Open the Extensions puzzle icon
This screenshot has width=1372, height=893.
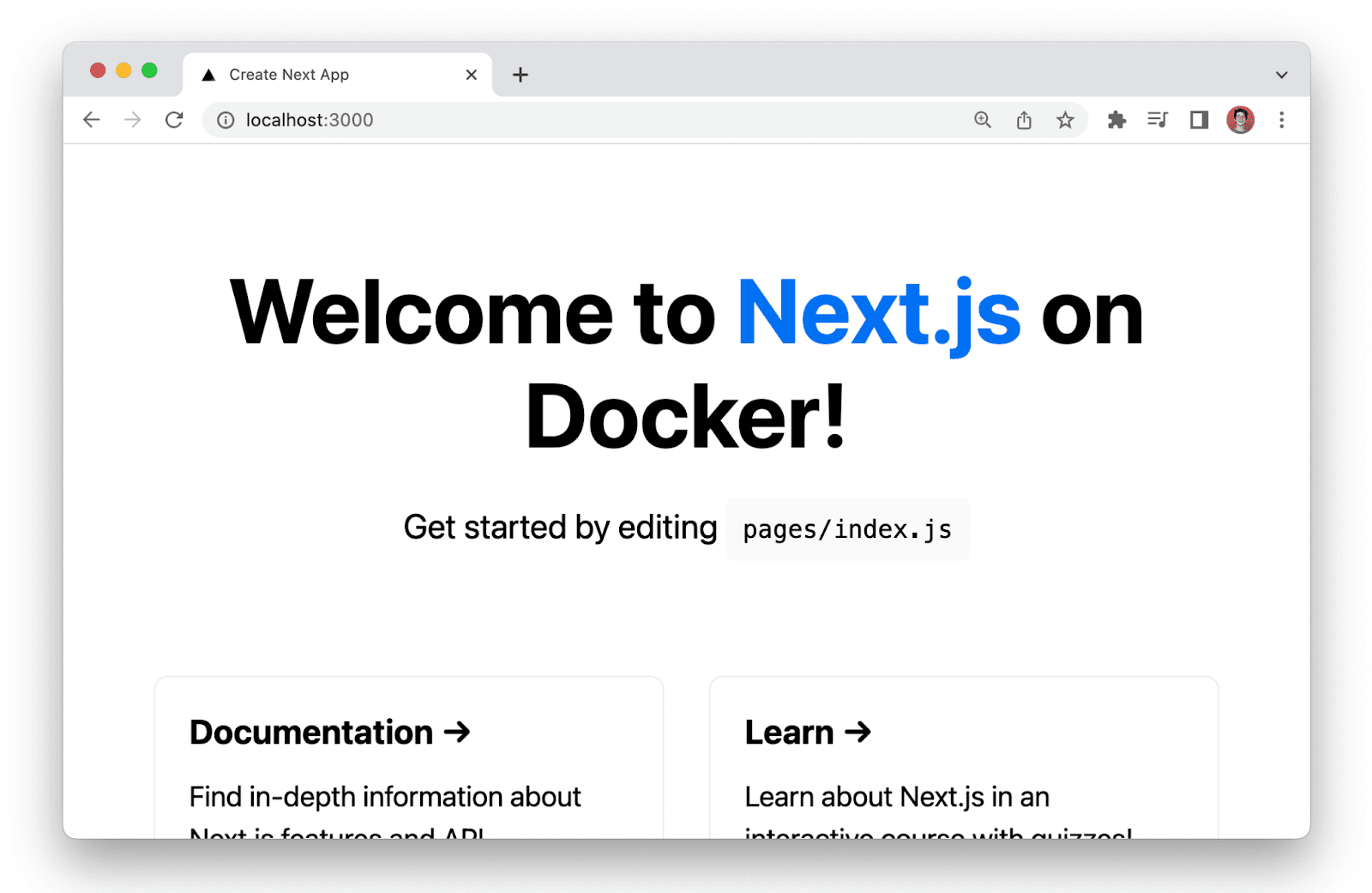(1116, 120)
